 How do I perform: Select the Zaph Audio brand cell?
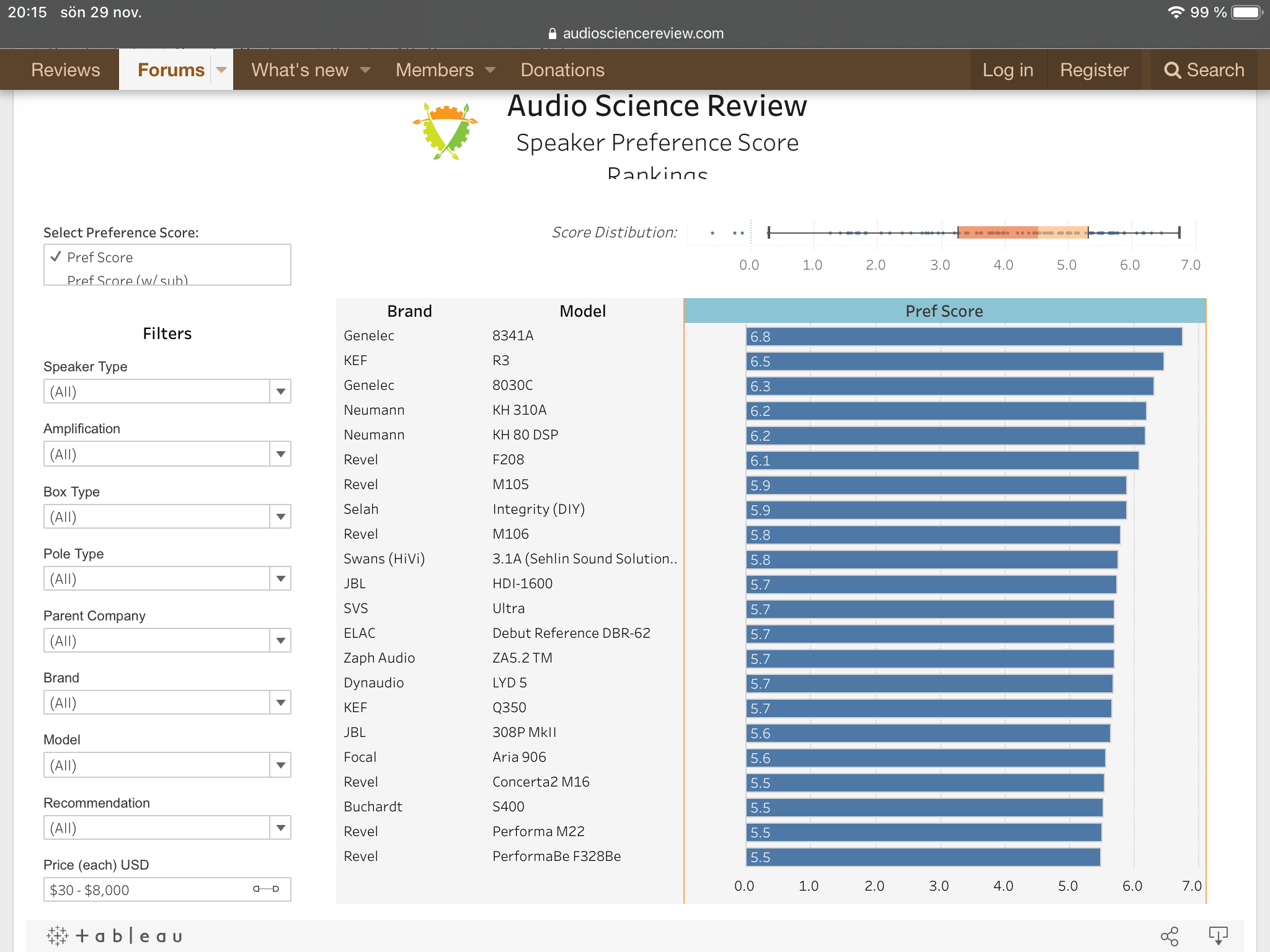(x=379, y=658)
